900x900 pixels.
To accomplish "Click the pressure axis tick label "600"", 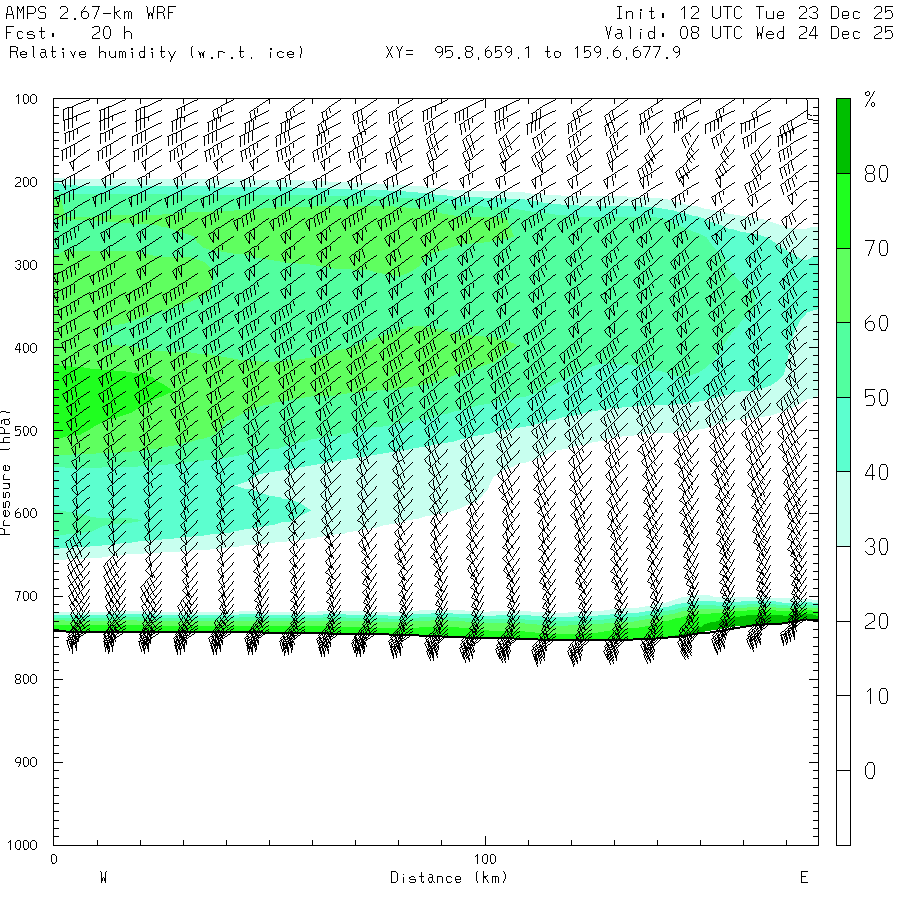I will (26, 514).
